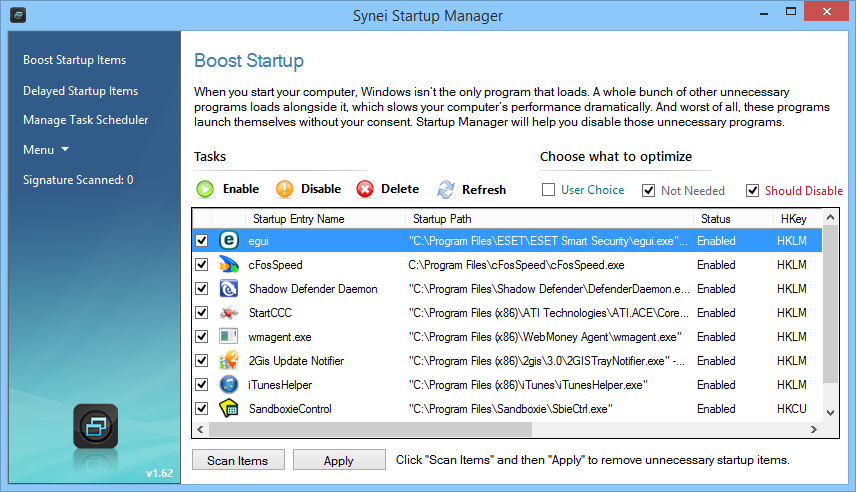
Task: Click the Delete task label
Action: click(x=400, y=189)
